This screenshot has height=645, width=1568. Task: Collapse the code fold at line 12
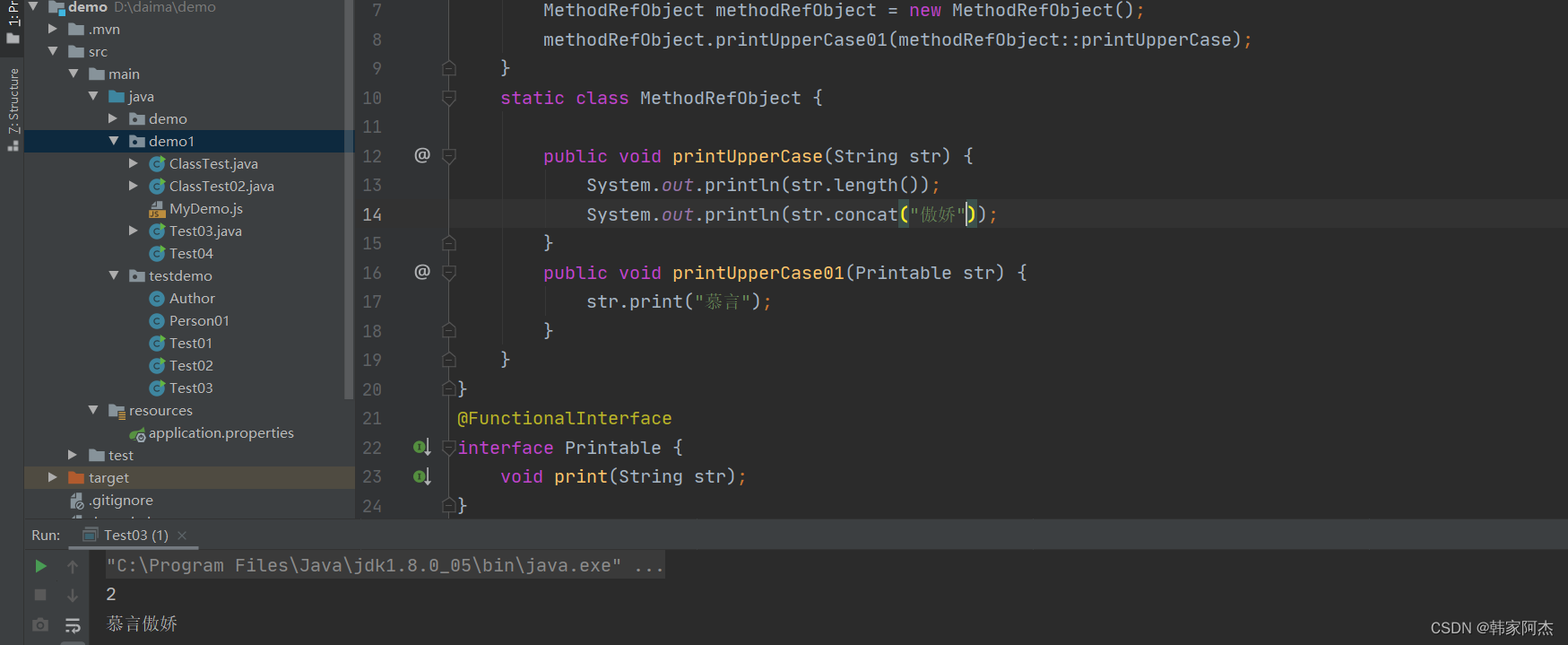coord(449,156)
